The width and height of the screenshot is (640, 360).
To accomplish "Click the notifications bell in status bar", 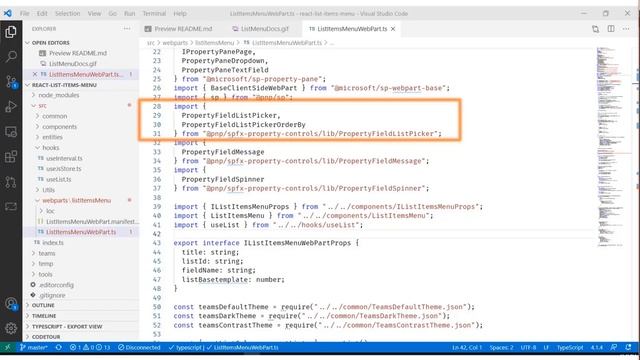I will tap(628, 347).
